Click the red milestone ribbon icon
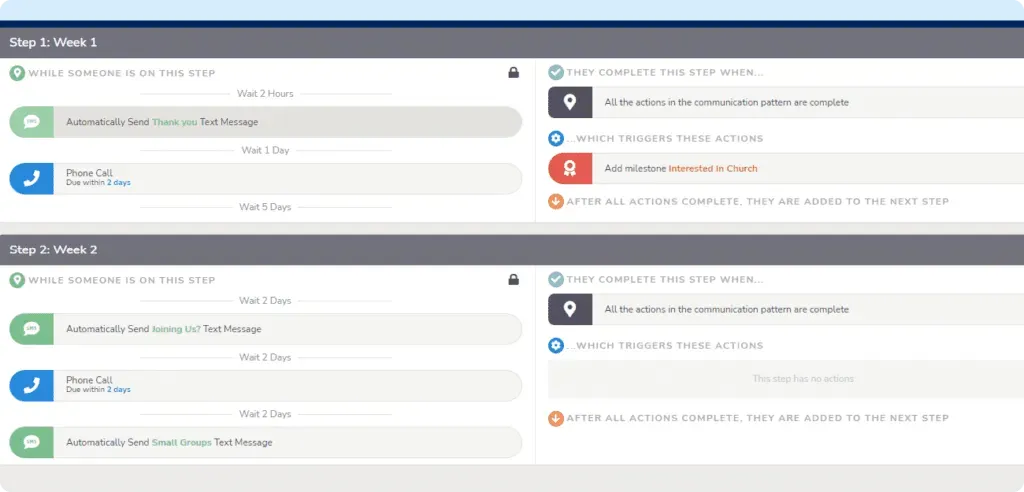This screenshot has width=1024, height=492. tap(570, 168)
